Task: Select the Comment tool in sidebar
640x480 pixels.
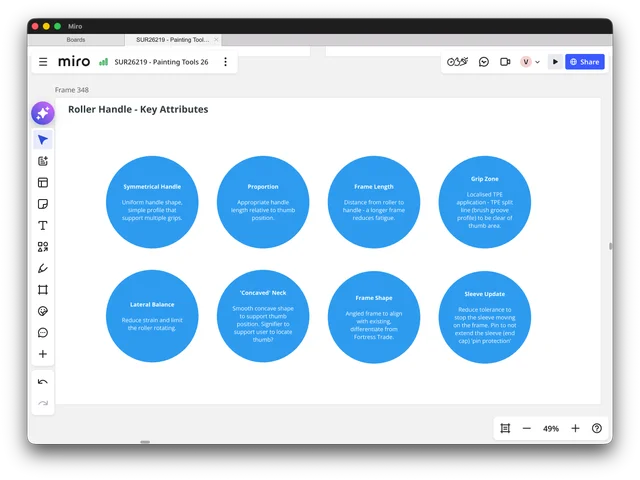Action: click(x=43, y=333)
